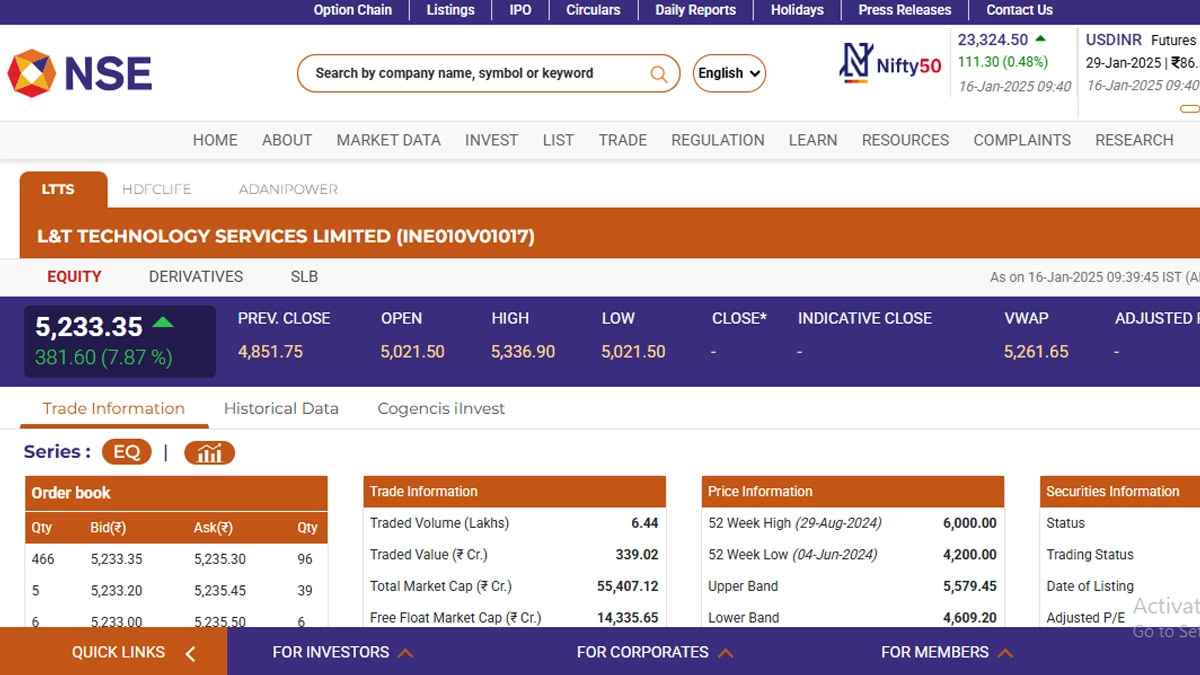The height and width of the screenshot is (675, 1200).
Task: Open the English language dropdown
Action: (x=729, y=73)
